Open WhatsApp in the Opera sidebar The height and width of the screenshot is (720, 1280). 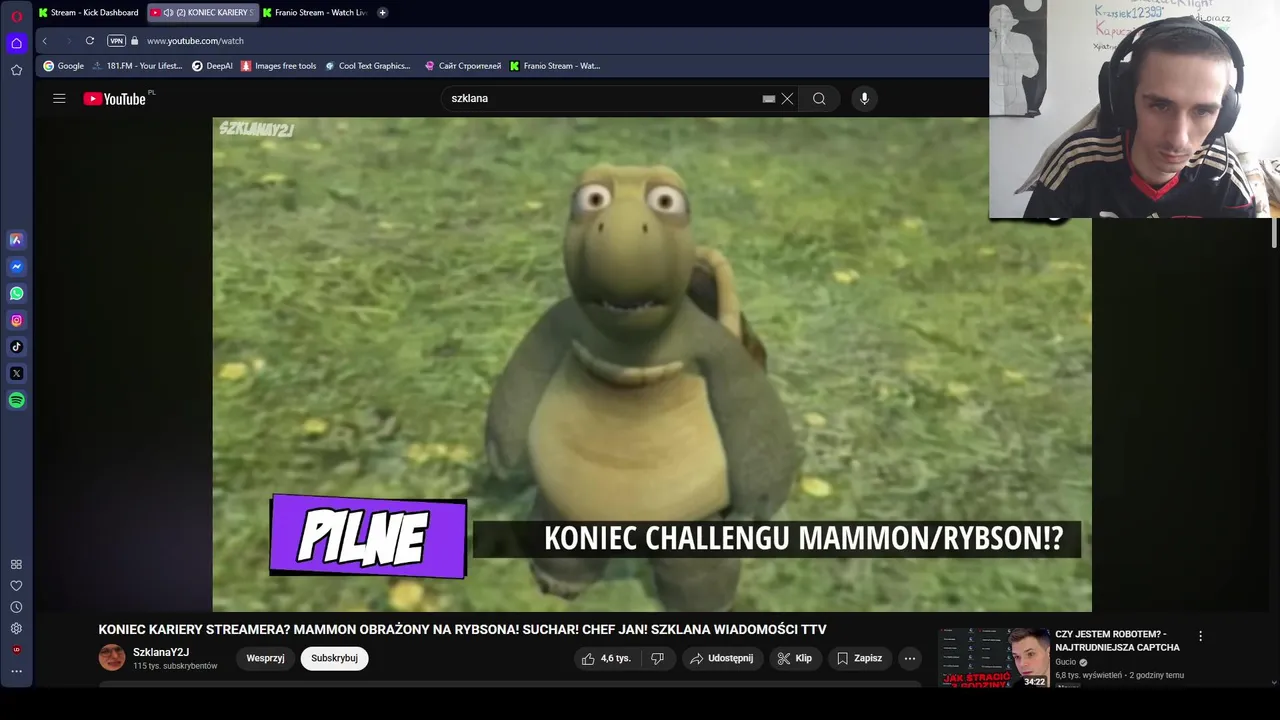[x=17, y=294]
